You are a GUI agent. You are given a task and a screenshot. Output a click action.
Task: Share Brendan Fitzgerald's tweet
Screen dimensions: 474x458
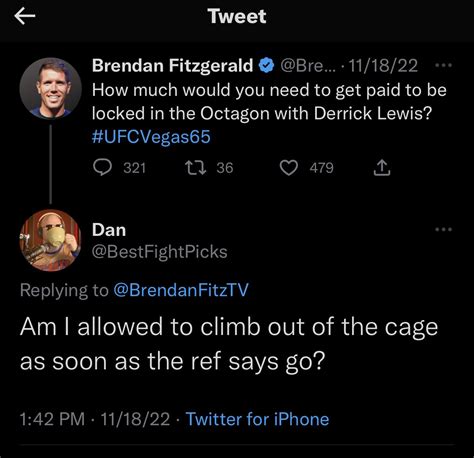(x=382, y=168)
